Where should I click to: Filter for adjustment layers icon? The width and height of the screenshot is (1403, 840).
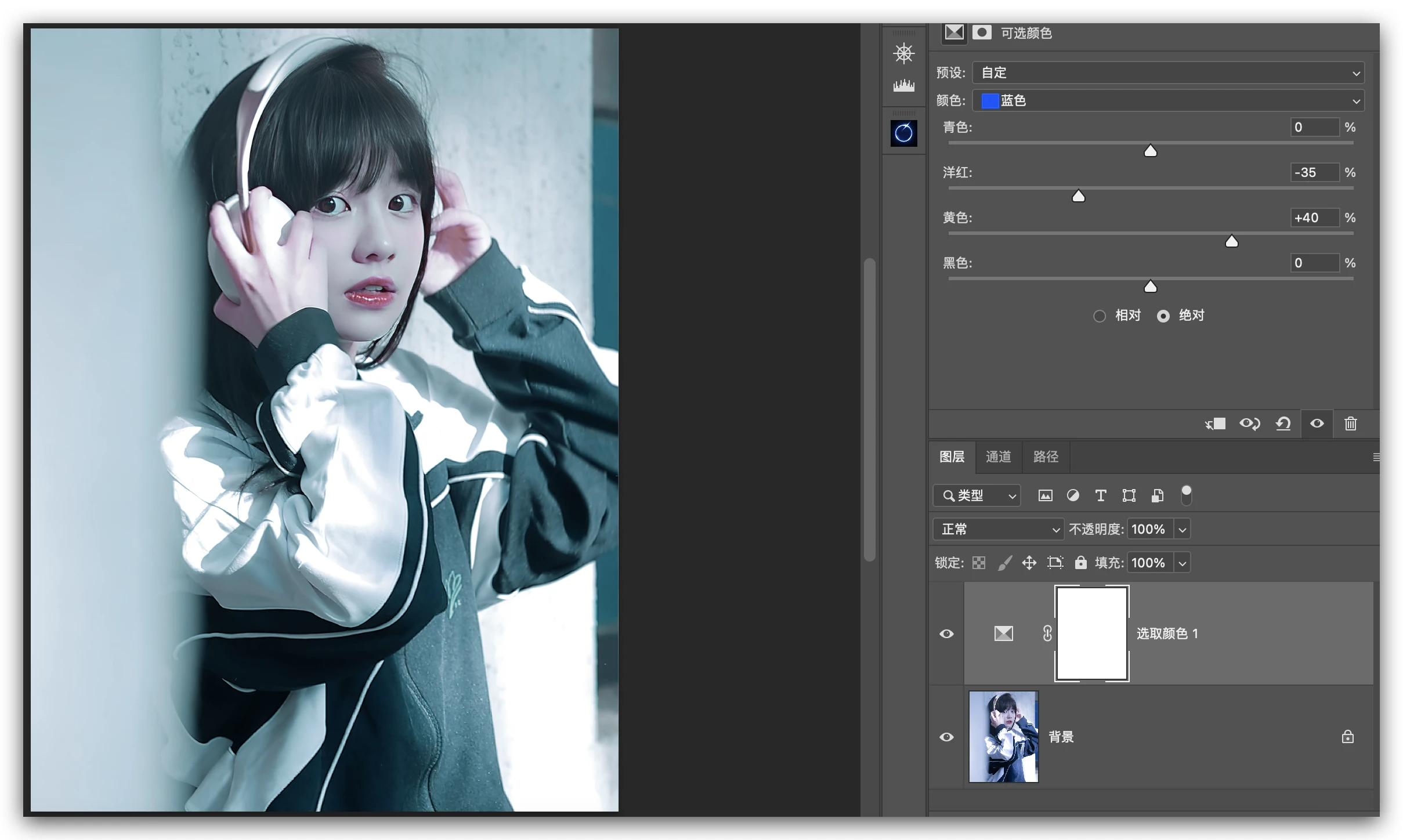tap(1073, 495)
